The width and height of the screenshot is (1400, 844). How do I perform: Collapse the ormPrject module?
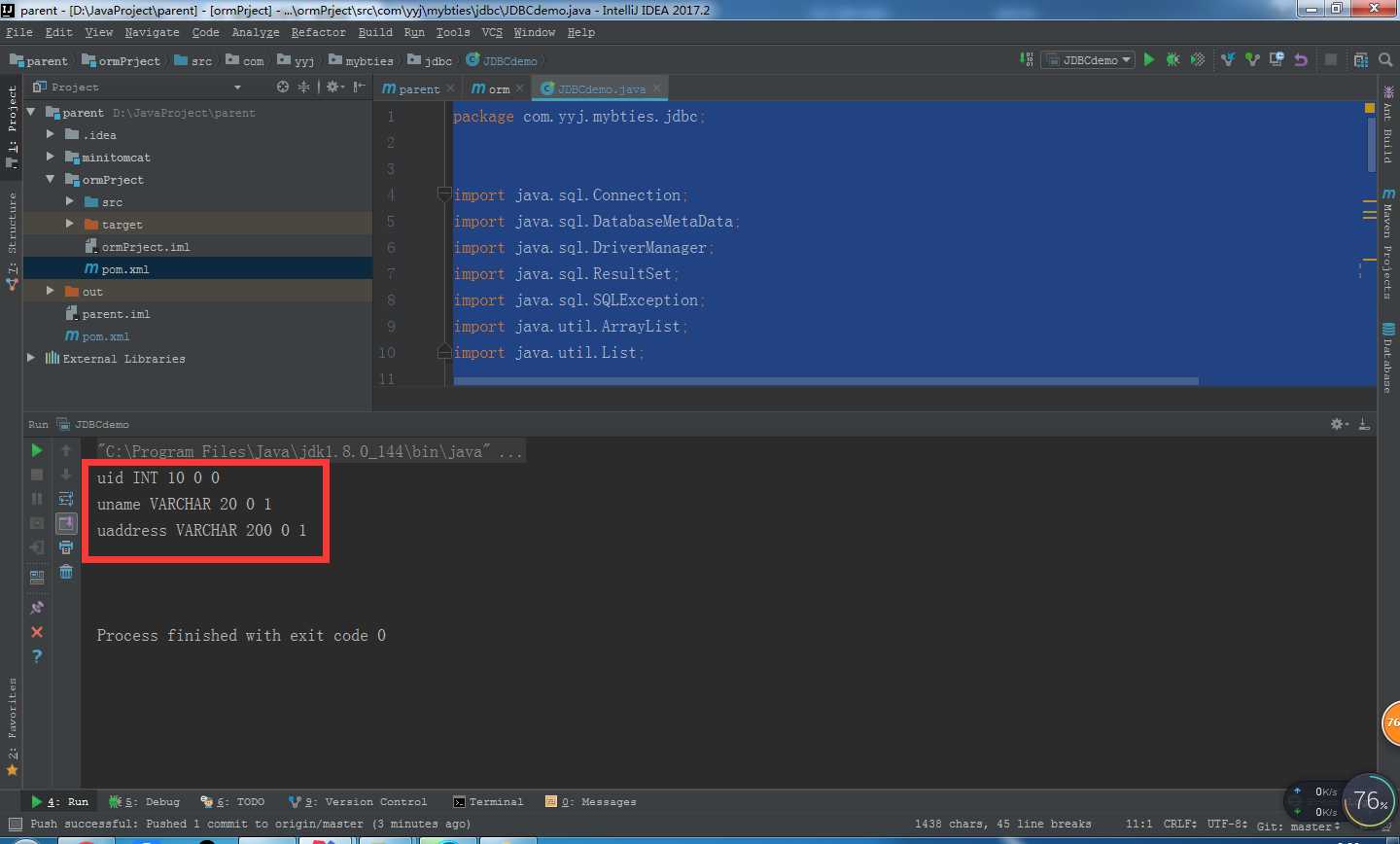point(51,180)
